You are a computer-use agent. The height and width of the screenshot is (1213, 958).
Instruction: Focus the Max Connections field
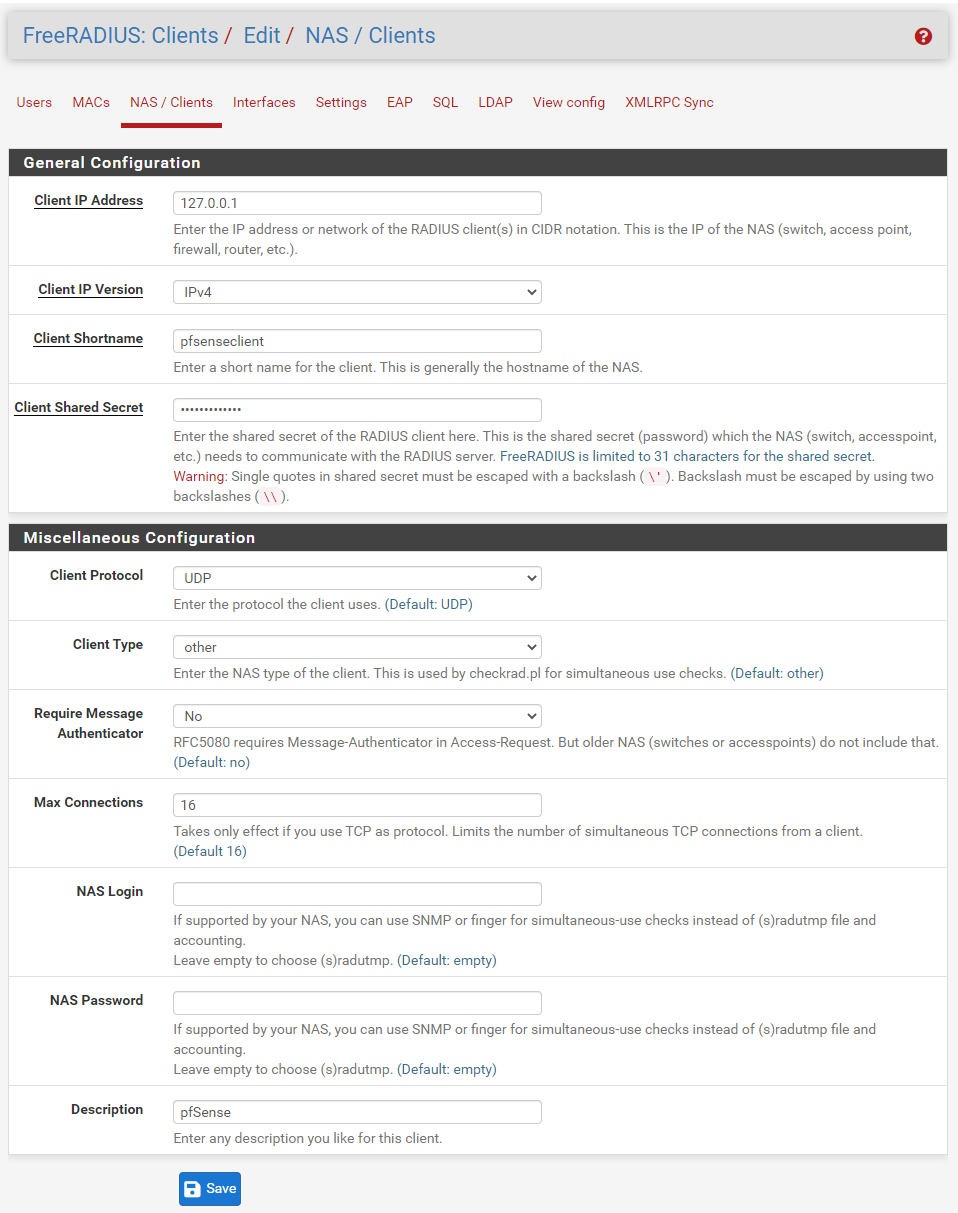pos(357,805)
